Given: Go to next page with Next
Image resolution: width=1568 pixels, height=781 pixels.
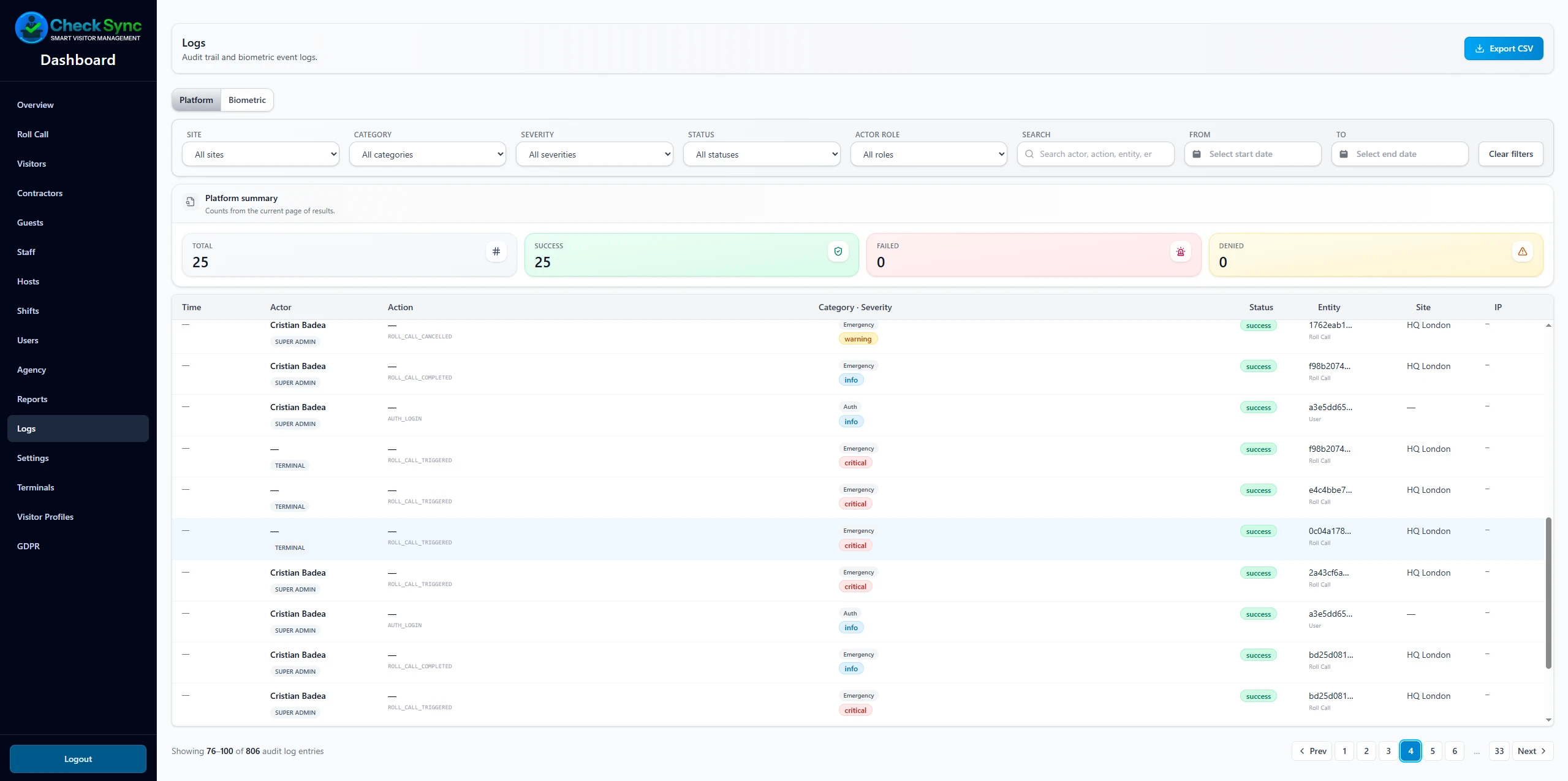Looking at the screenshot, I should point(1533,751).
